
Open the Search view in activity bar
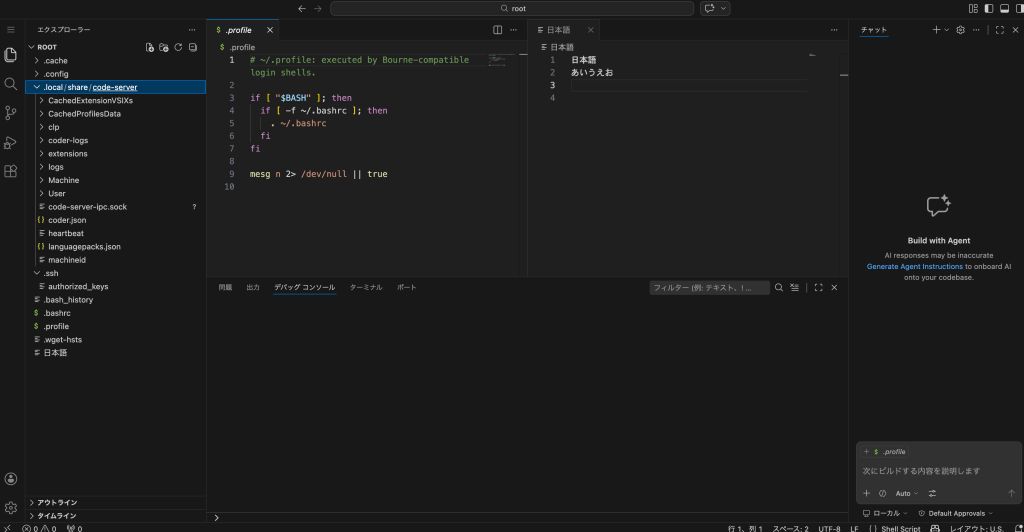[11, 84]
